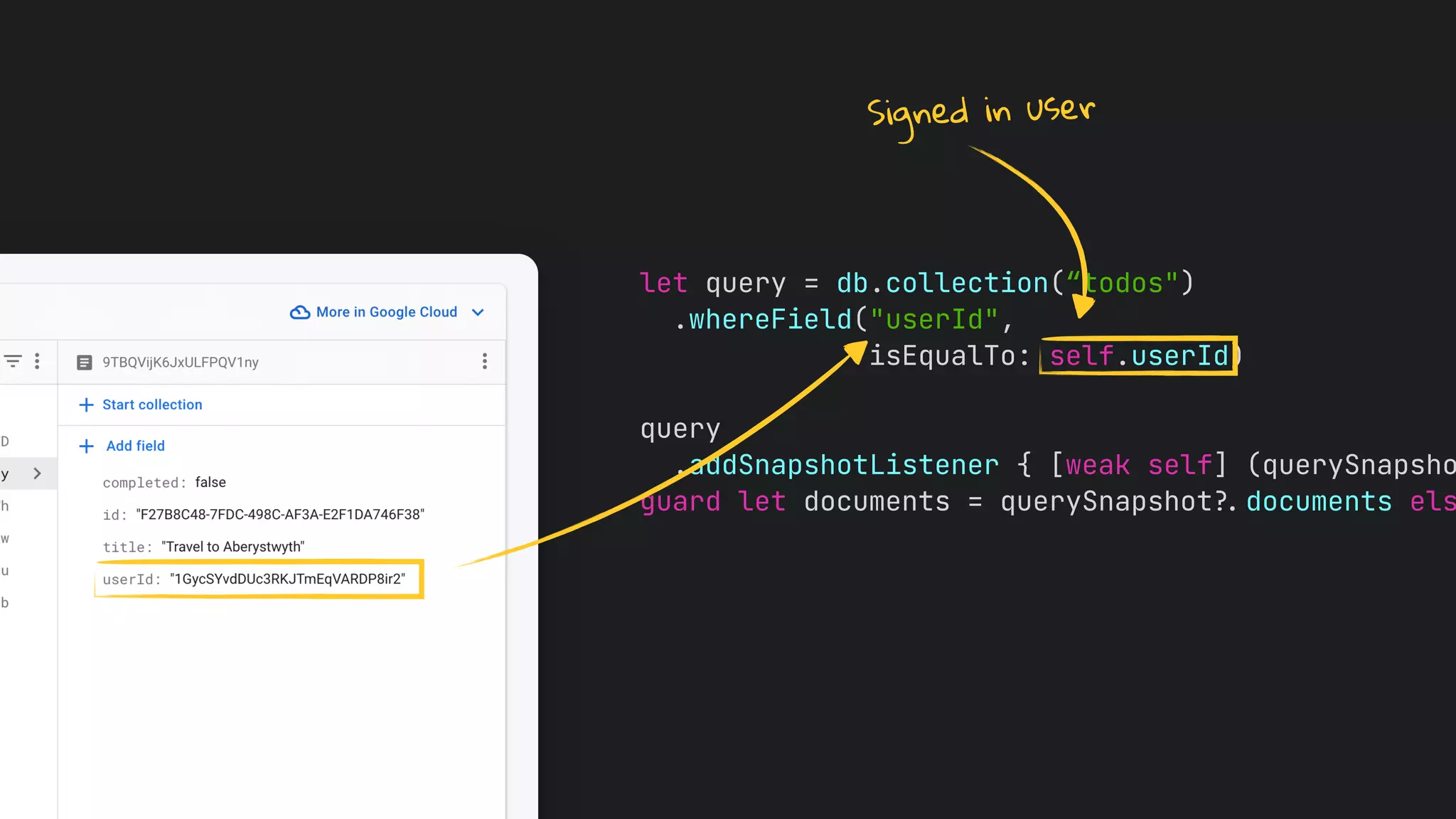The height and width of the screenshot is (819, 1456).
Task: Click addSnapshotListener in the code
Action: click(845, 465)
